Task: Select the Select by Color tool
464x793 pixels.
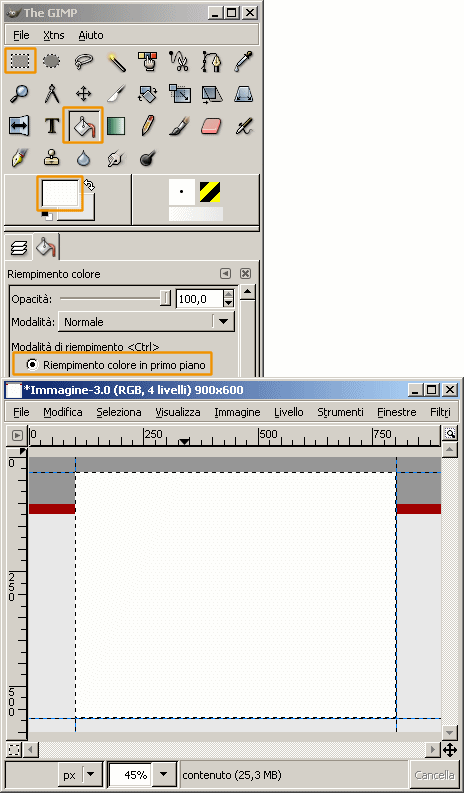Action: coord(147,61)
